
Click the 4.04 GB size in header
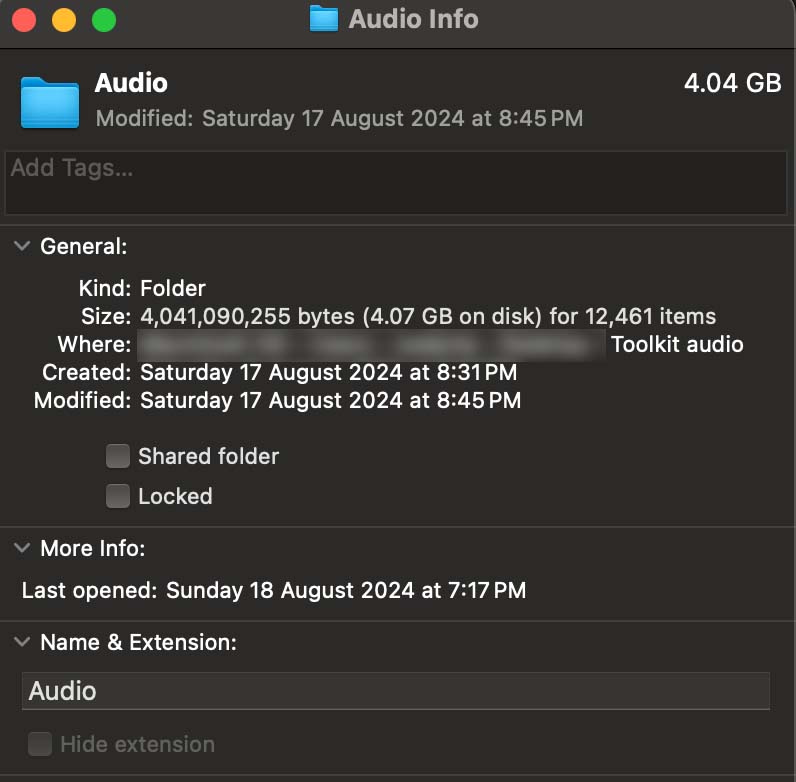pyautogui.click(x=732, y=83)
